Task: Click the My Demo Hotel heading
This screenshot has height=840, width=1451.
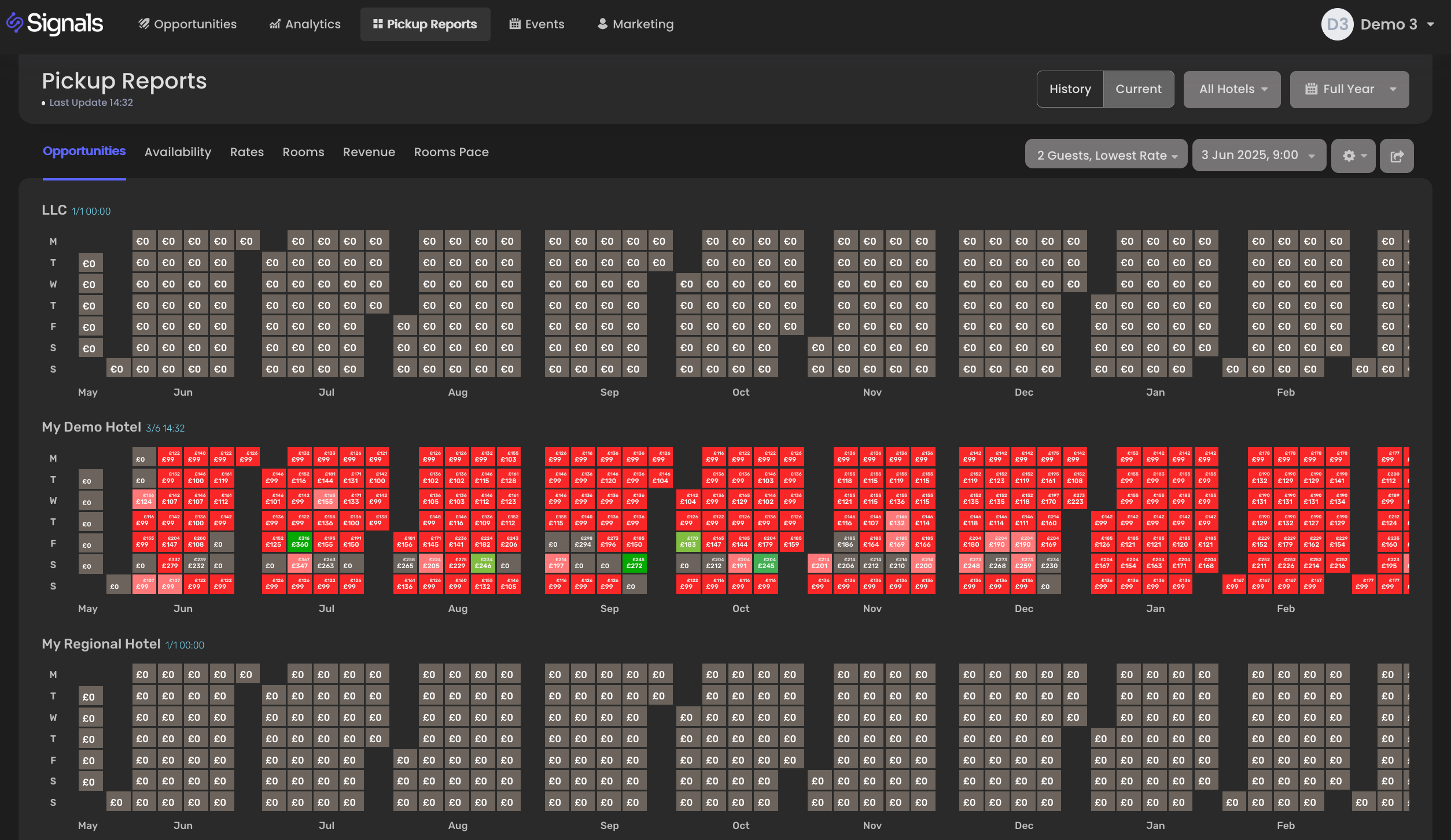Action: click(x=91, y=427)
